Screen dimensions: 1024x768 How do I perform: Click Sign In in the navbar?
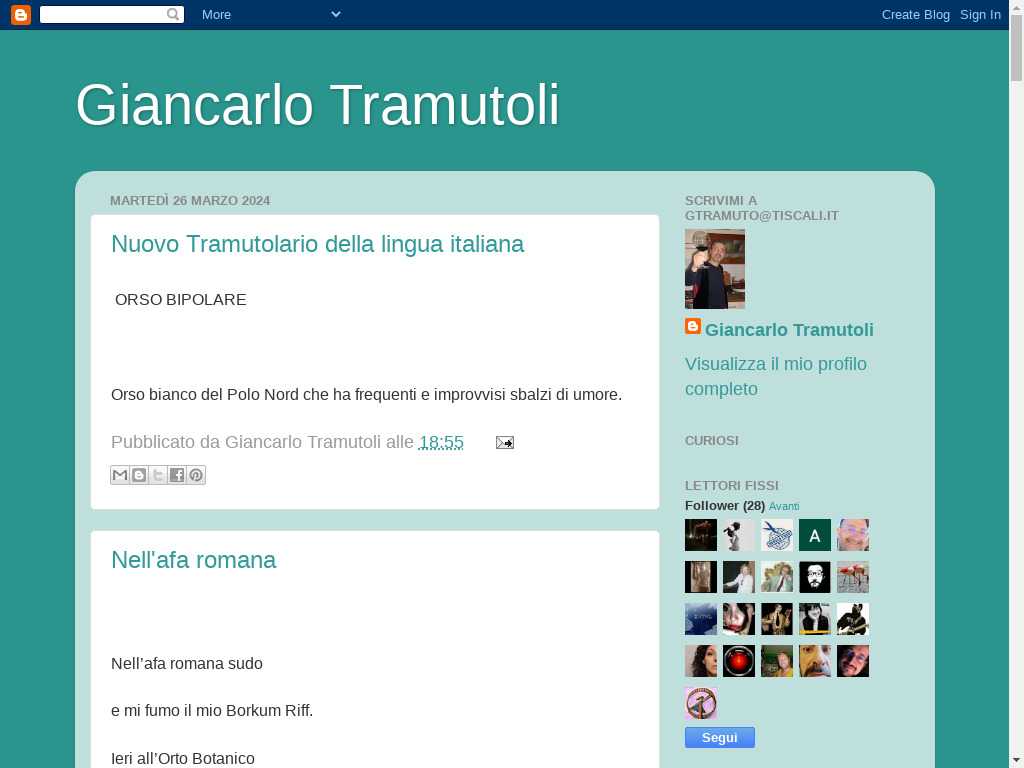pos(980,14)
